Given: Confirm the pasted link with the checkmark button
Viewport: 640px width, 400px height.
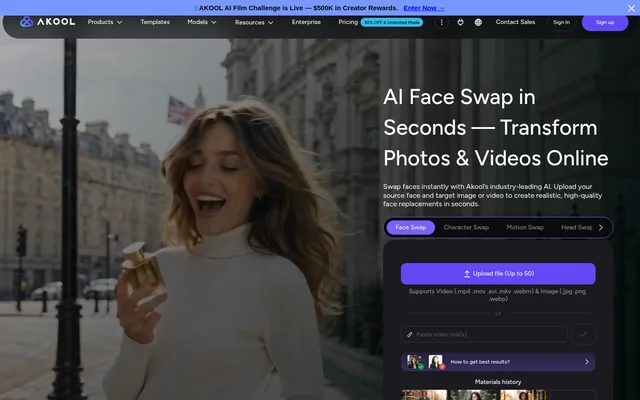Looking at the screenshot, I should tap(583, 334).
